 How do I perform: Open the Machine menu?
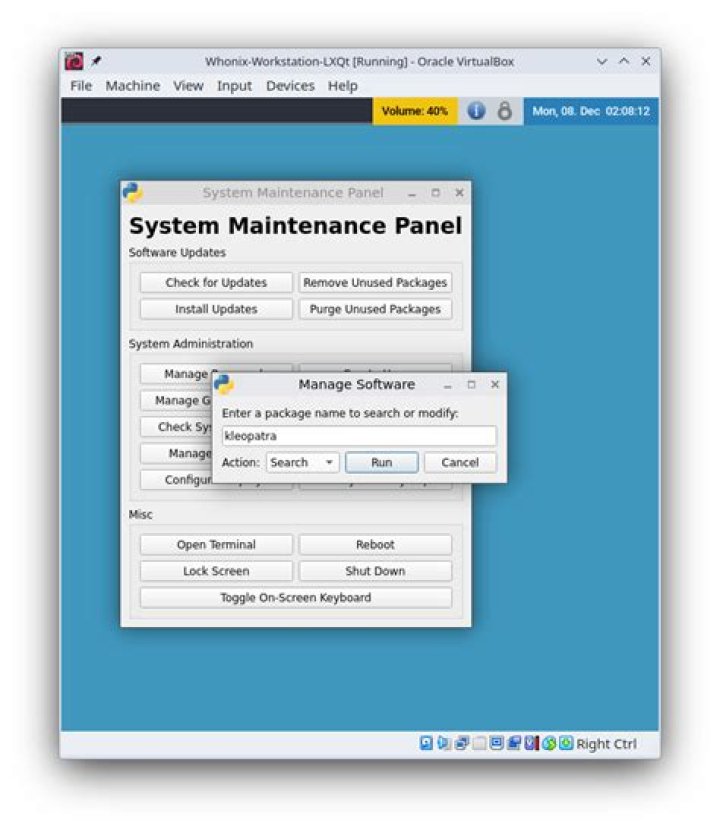(133, 86)
